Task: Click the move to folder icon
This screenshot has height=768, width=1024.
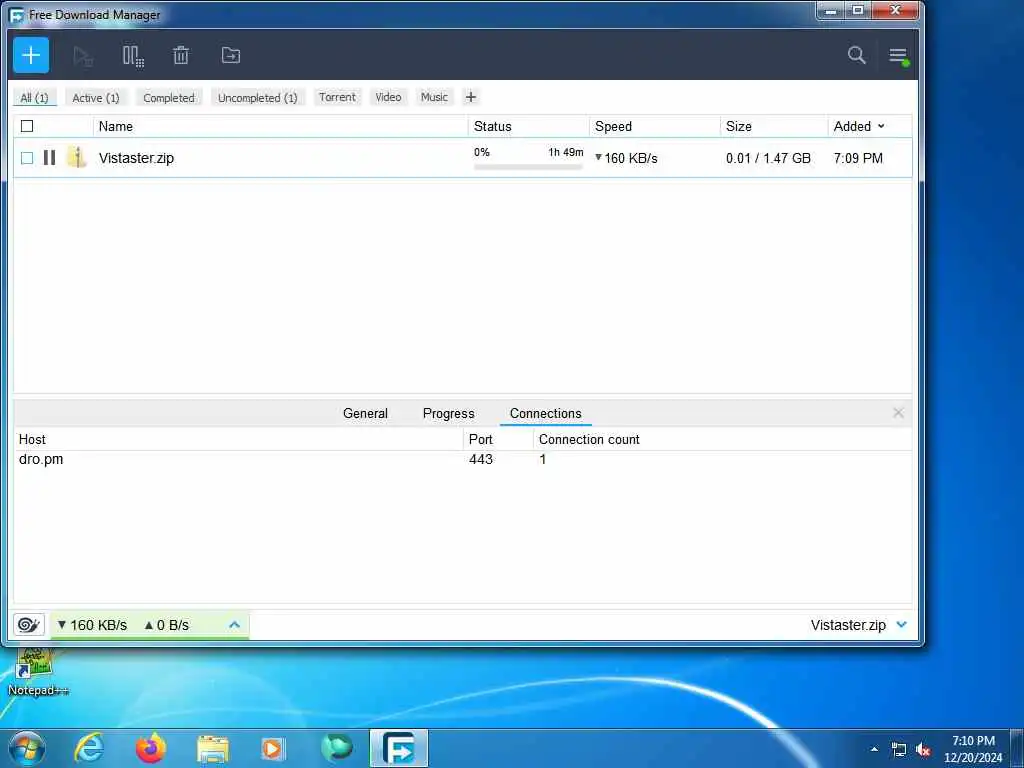Action: [x=231, y=56]
